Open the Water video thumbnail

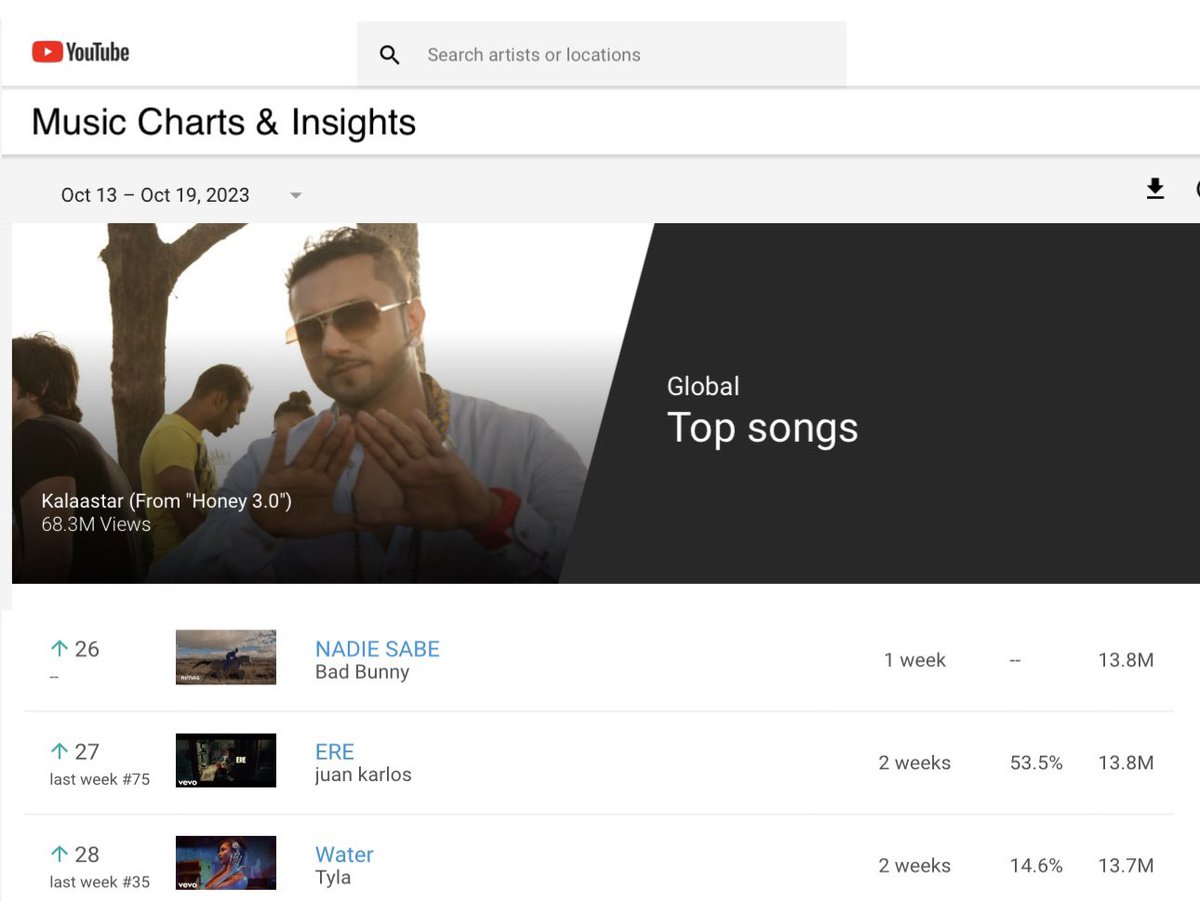(x=226, y=863)
